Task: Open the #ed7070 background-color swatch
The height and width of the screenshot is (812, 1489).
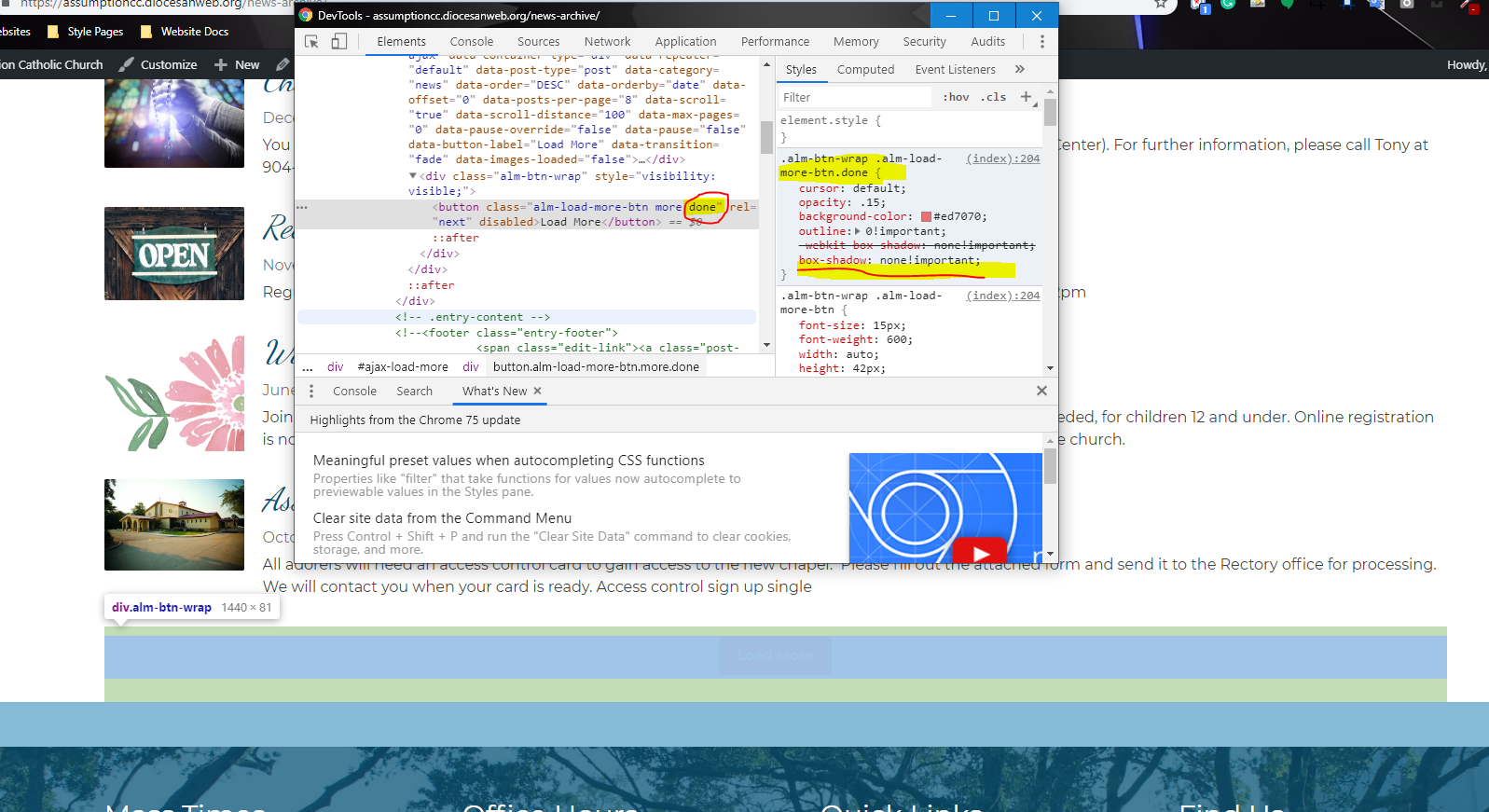Action: point(926,217)
